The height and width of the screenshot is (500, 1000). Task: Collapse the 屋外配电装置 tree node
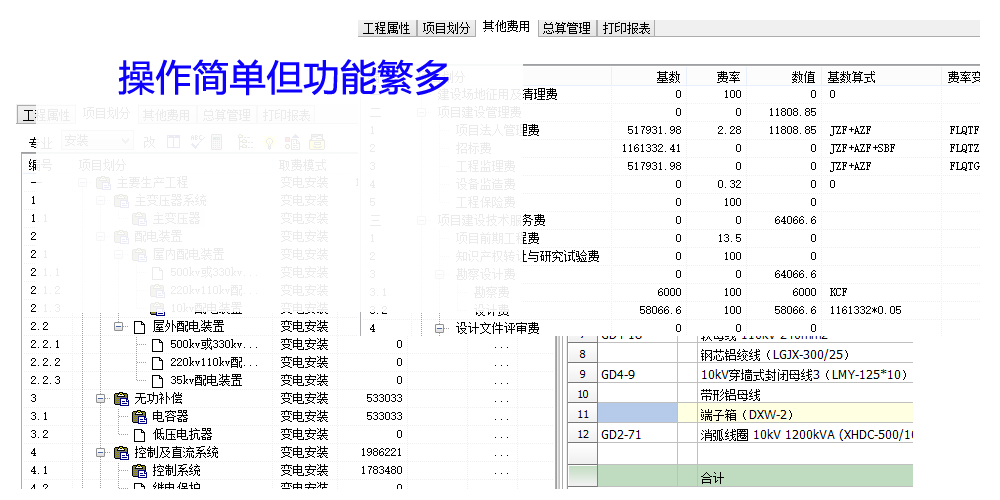[119, 327]
